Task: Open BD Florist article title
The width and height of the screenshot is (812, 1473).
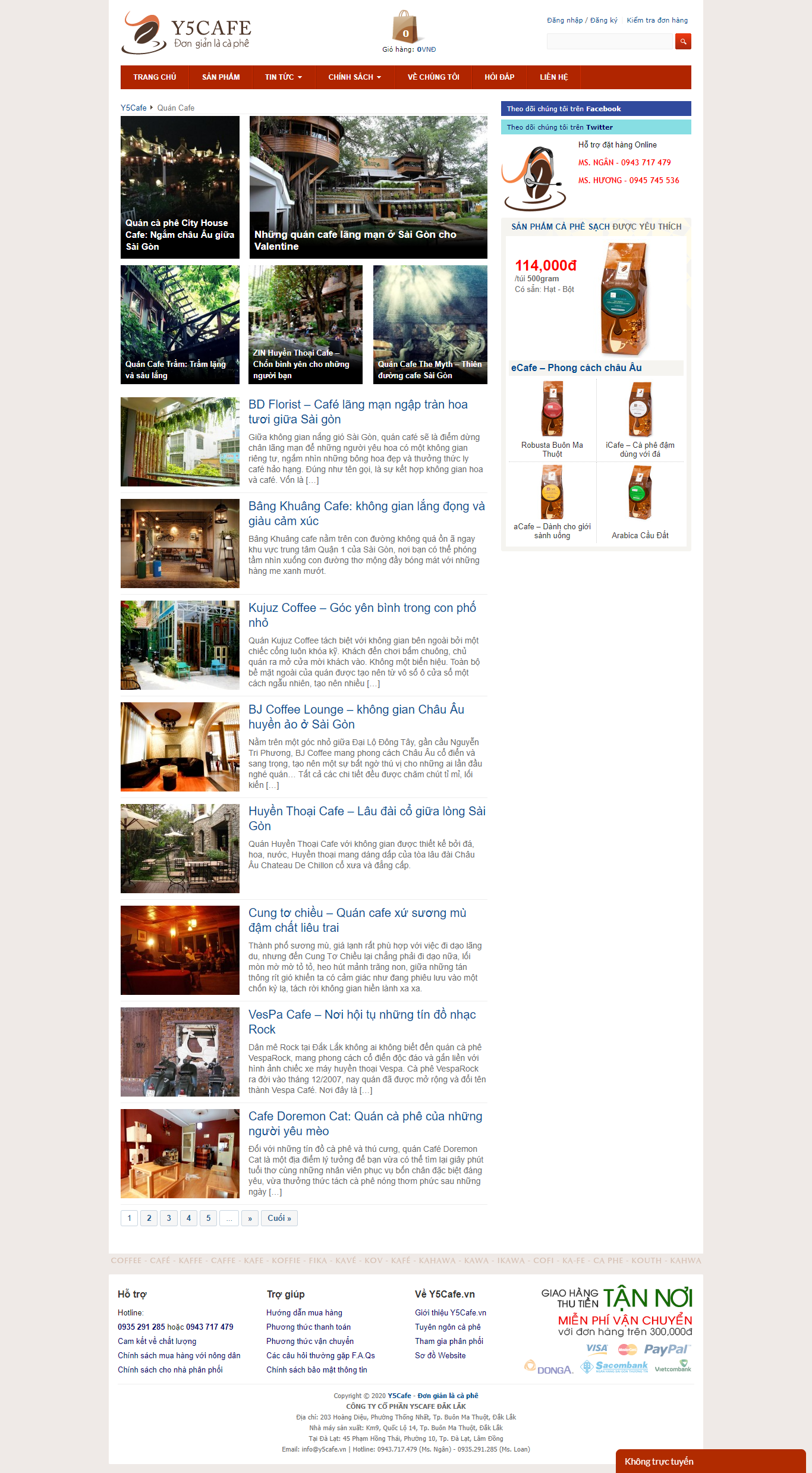Action: pyautogui.click(x=358, y=412)
